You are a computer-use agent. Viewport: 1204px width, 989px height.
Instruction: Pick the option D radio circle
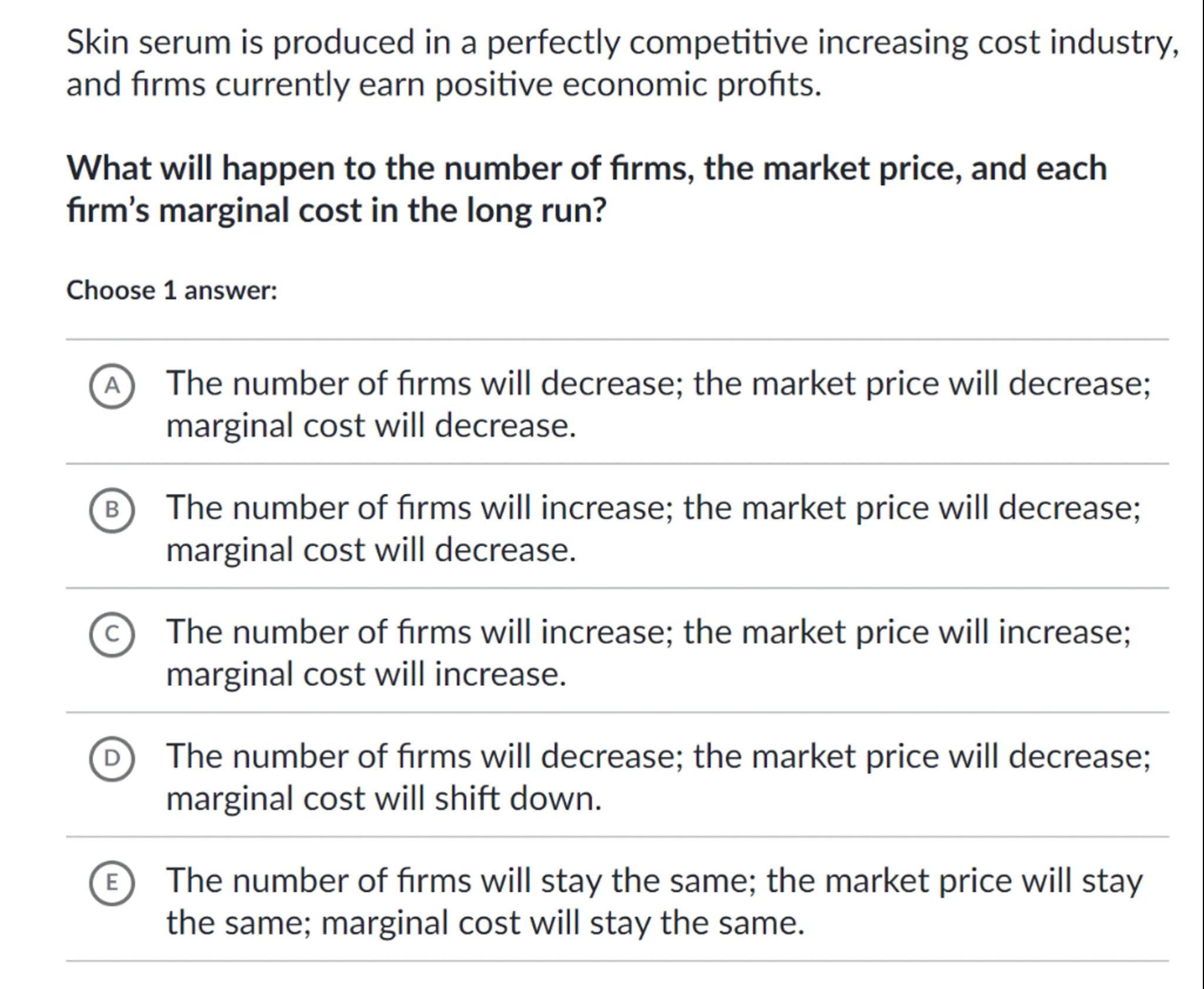coord(112,759)
